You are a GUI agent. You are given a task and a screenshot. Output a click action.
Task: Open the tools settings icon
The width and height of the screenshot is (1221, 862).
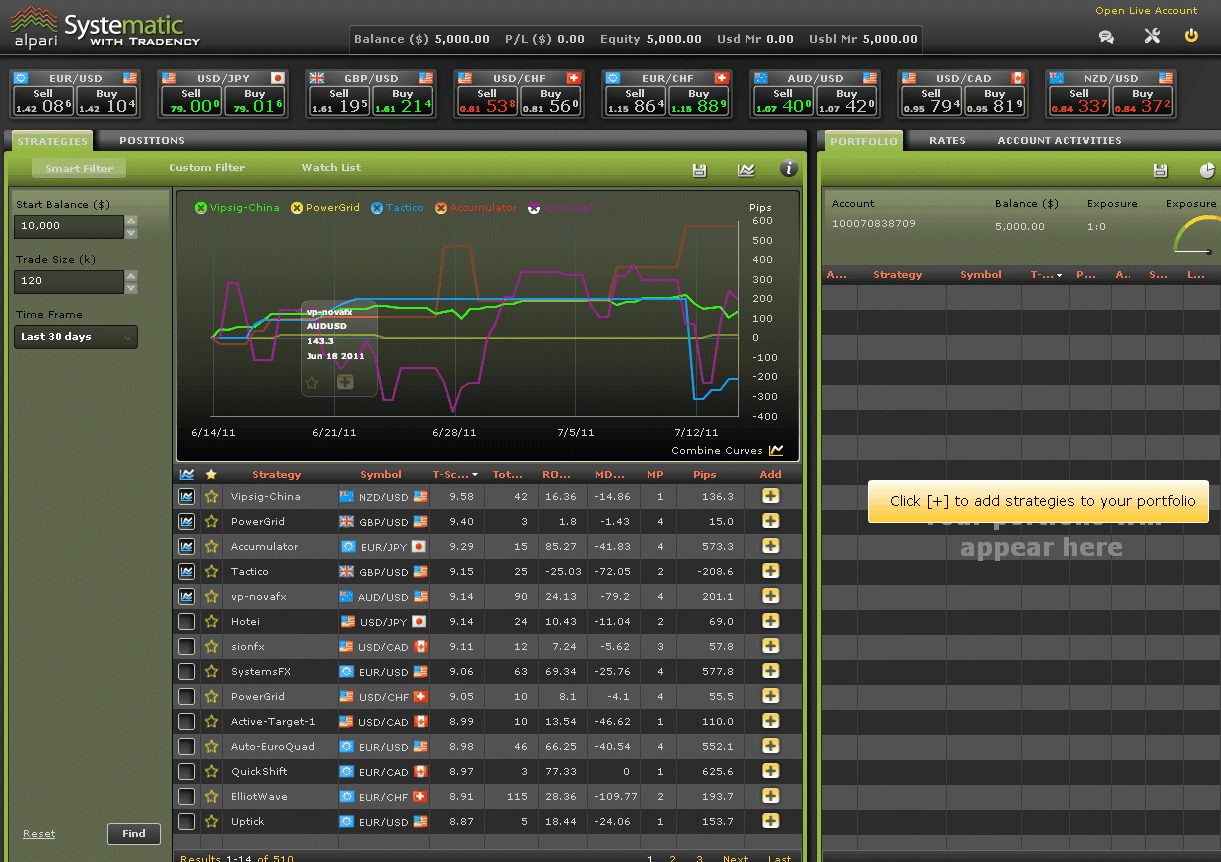[x=1151, y=36]
